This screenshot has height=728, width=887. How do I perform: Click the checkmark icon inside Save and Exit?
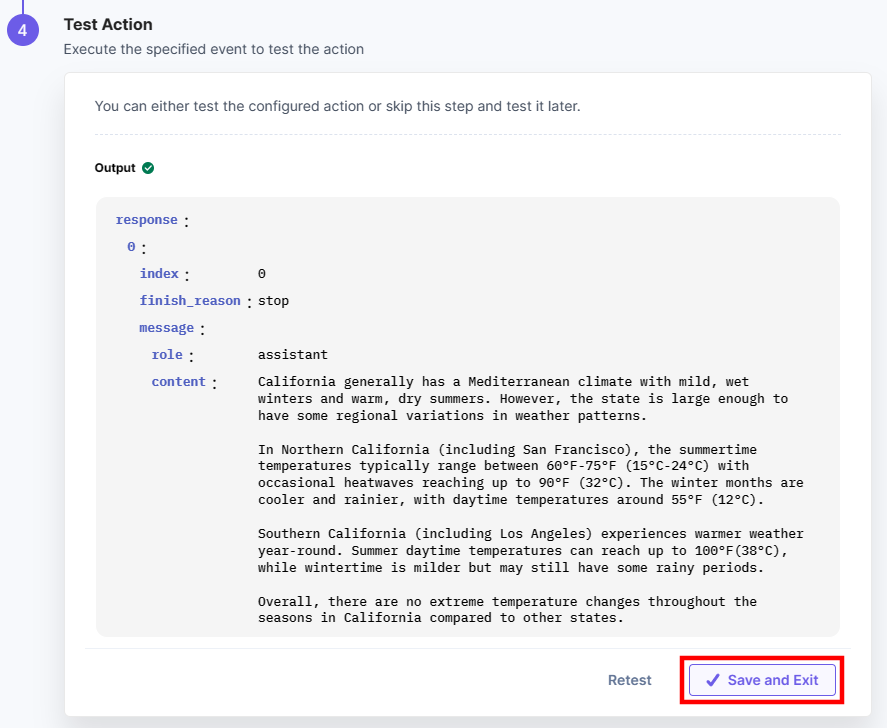pos(713,680)
